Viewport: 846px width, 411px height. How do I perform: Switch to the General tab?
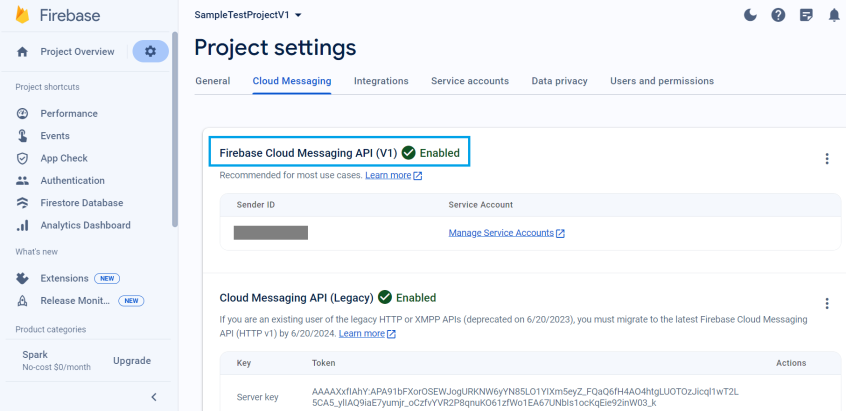213,81
